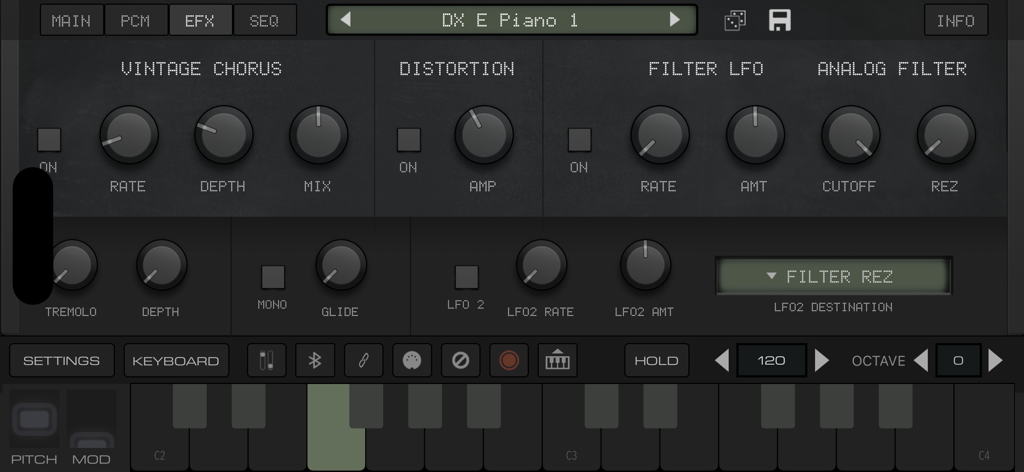Click the Filter LFO RATE knob

click(x=660, y=134)
